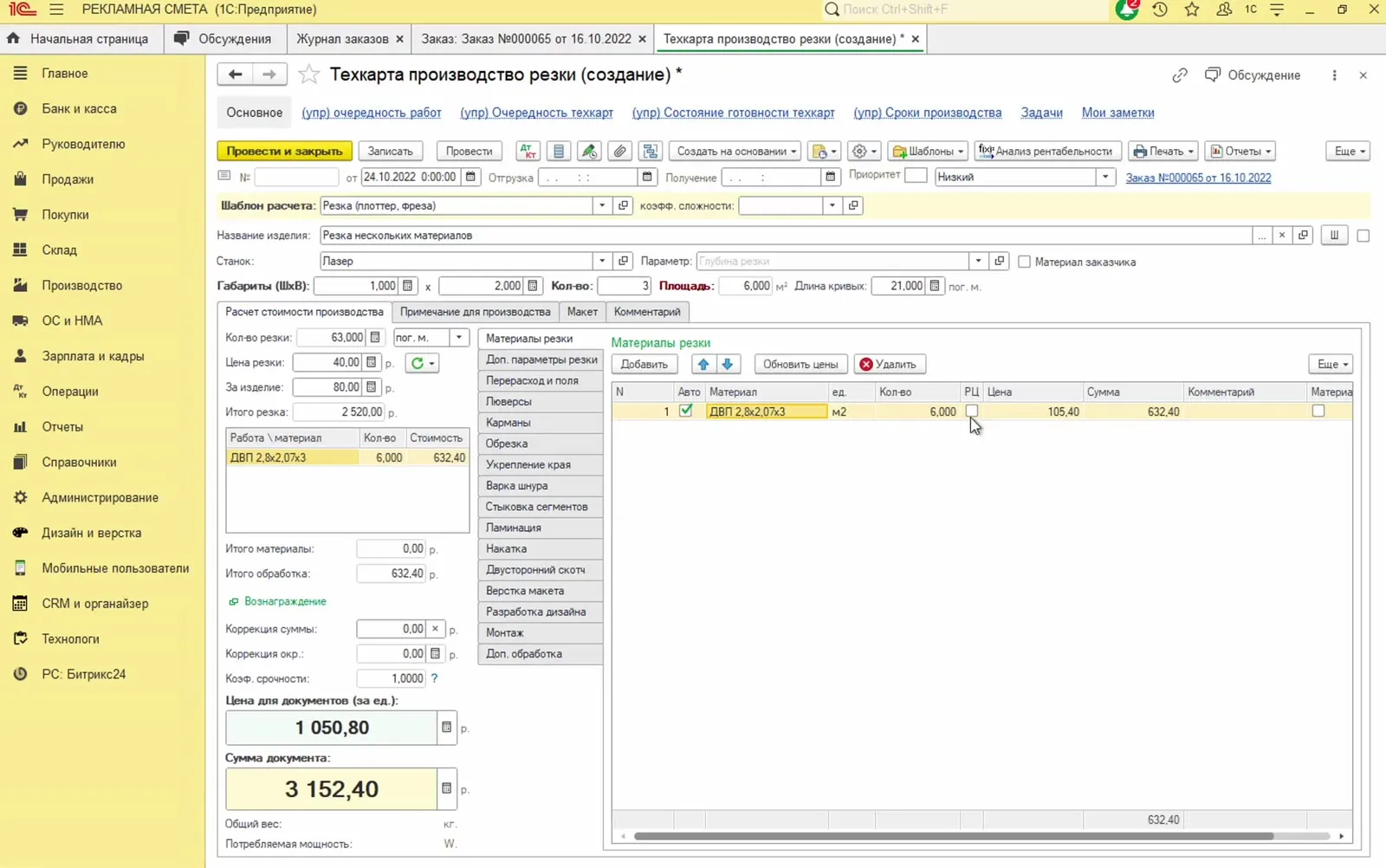Toggle the Приоритет checkbox
1386x868 pixels.
pos(916,176)
